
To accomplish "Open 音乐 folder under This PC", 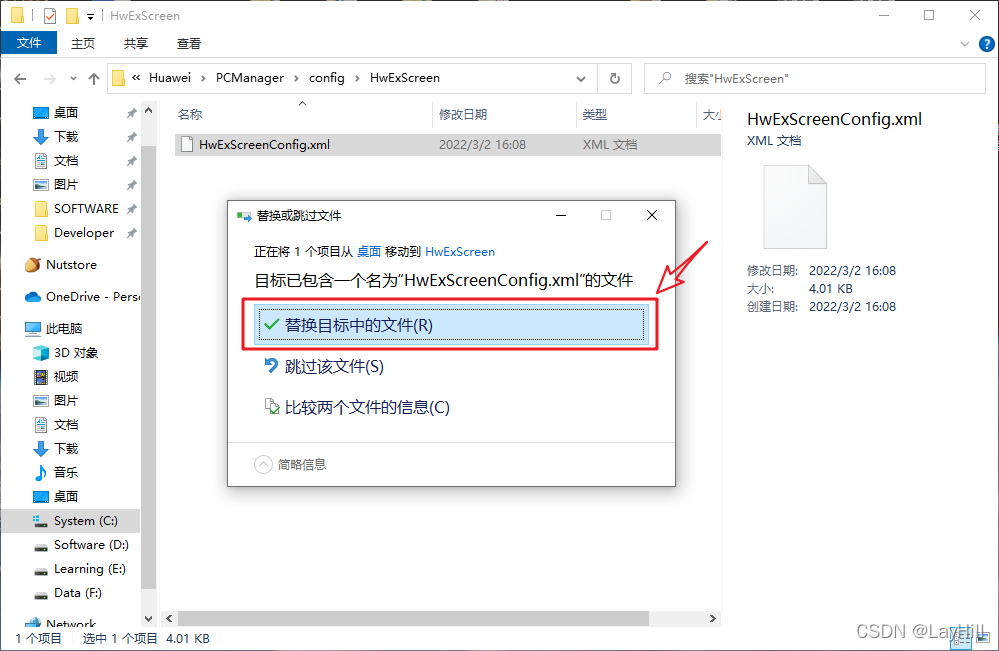I will click(x=66, y=473).
